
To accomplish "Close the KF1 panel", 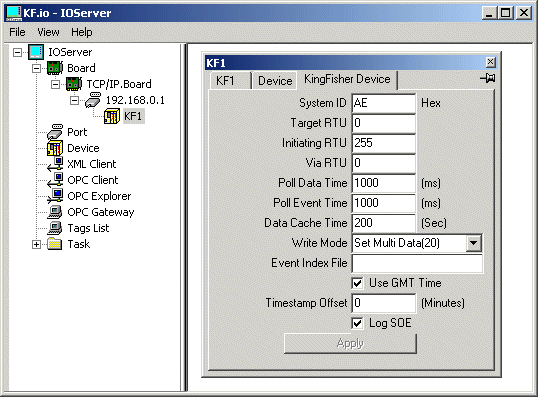I will click(491, 62).
